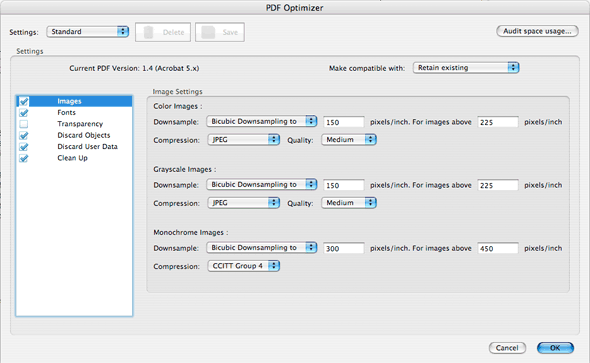Open the Make compatible with dropdown
This screenshot has height=363, width=590.
[466, 68]
